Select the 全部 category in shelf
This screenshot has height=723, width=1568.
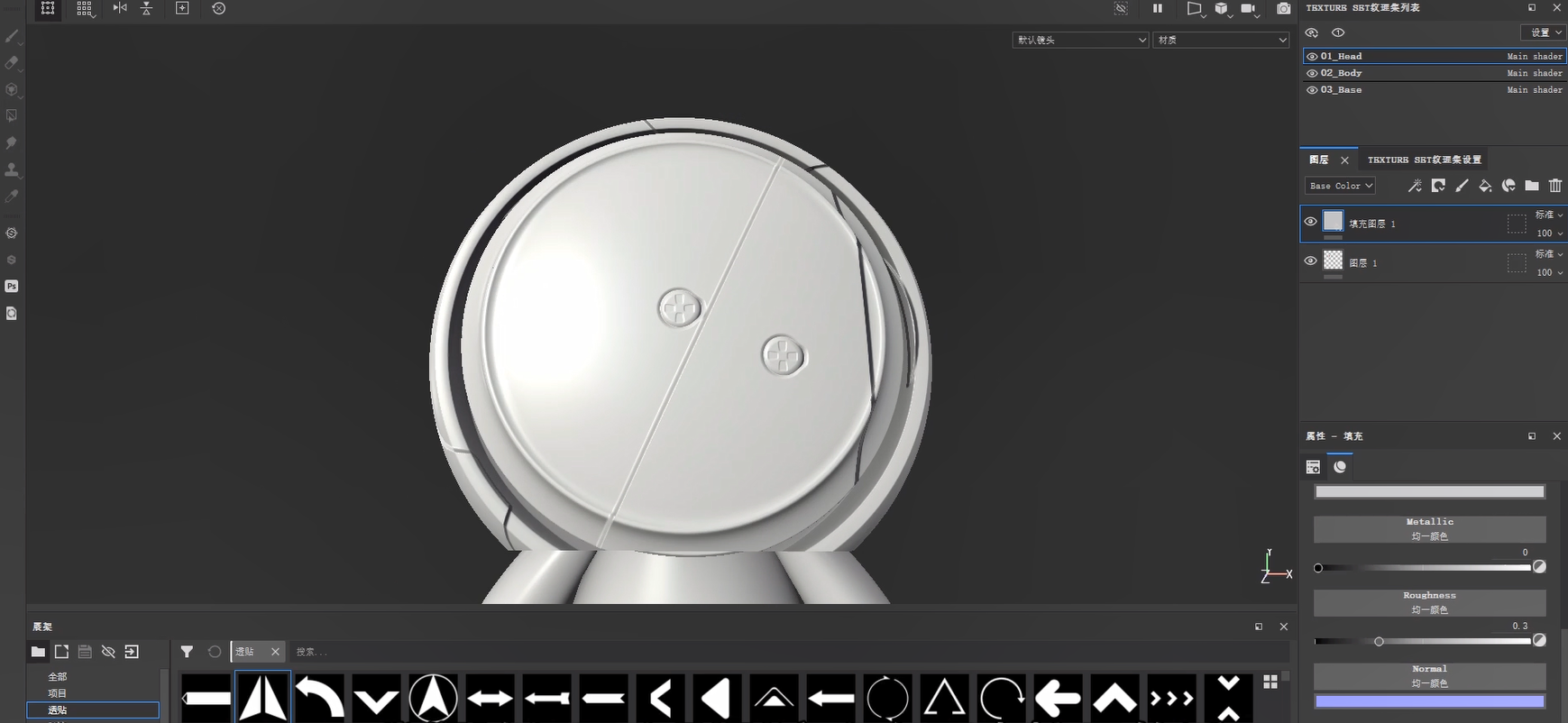[58, 676]
